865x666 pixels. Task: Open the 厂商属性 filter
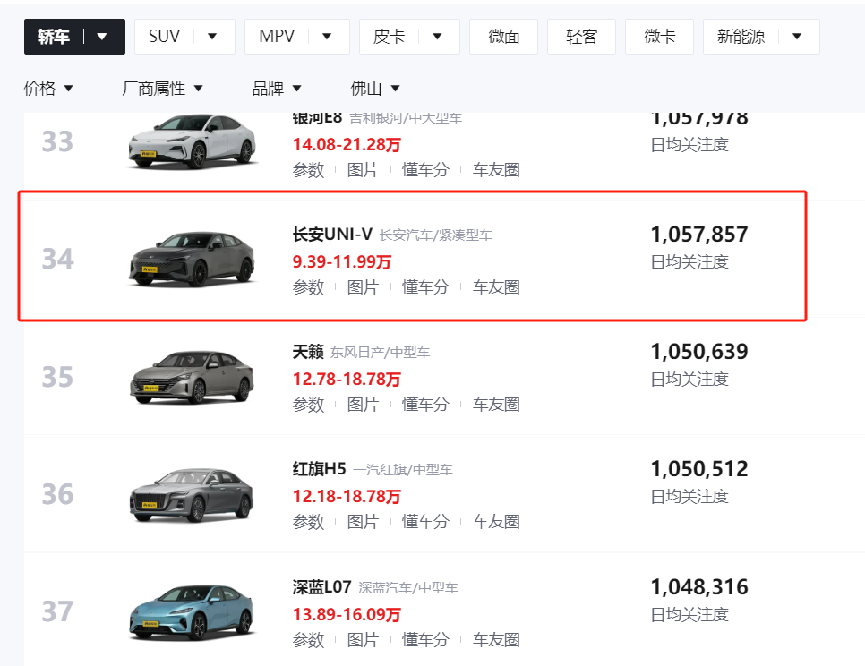click(x=162, y=89)
